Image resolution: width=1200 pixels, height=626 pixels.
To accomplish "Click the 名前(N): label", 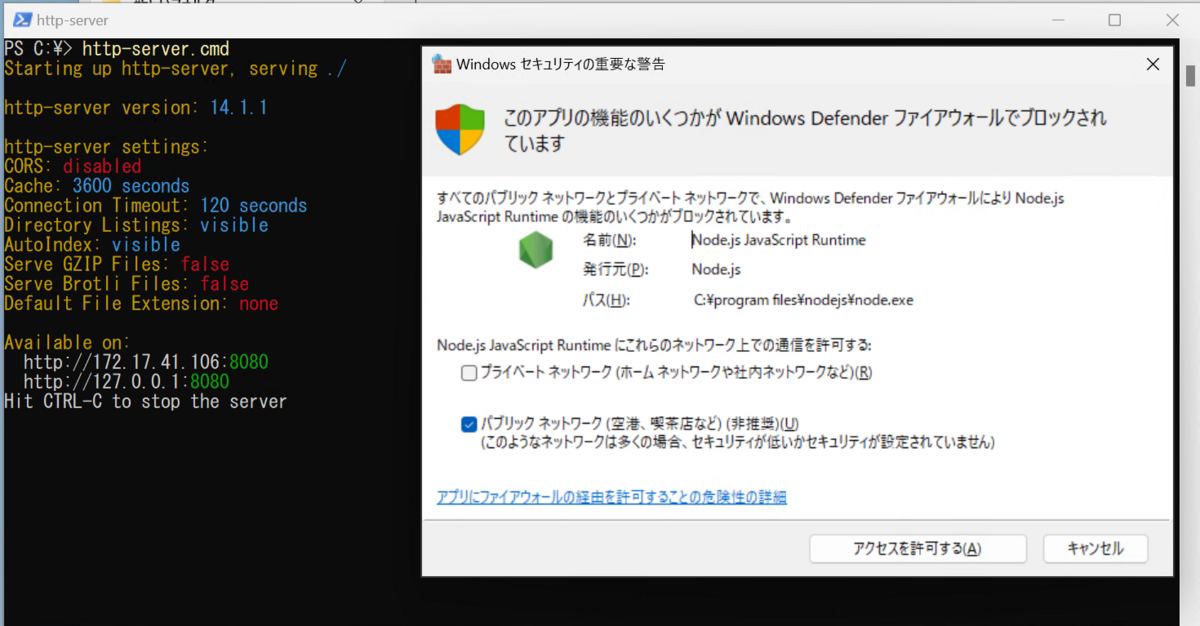I will point(609,240).
